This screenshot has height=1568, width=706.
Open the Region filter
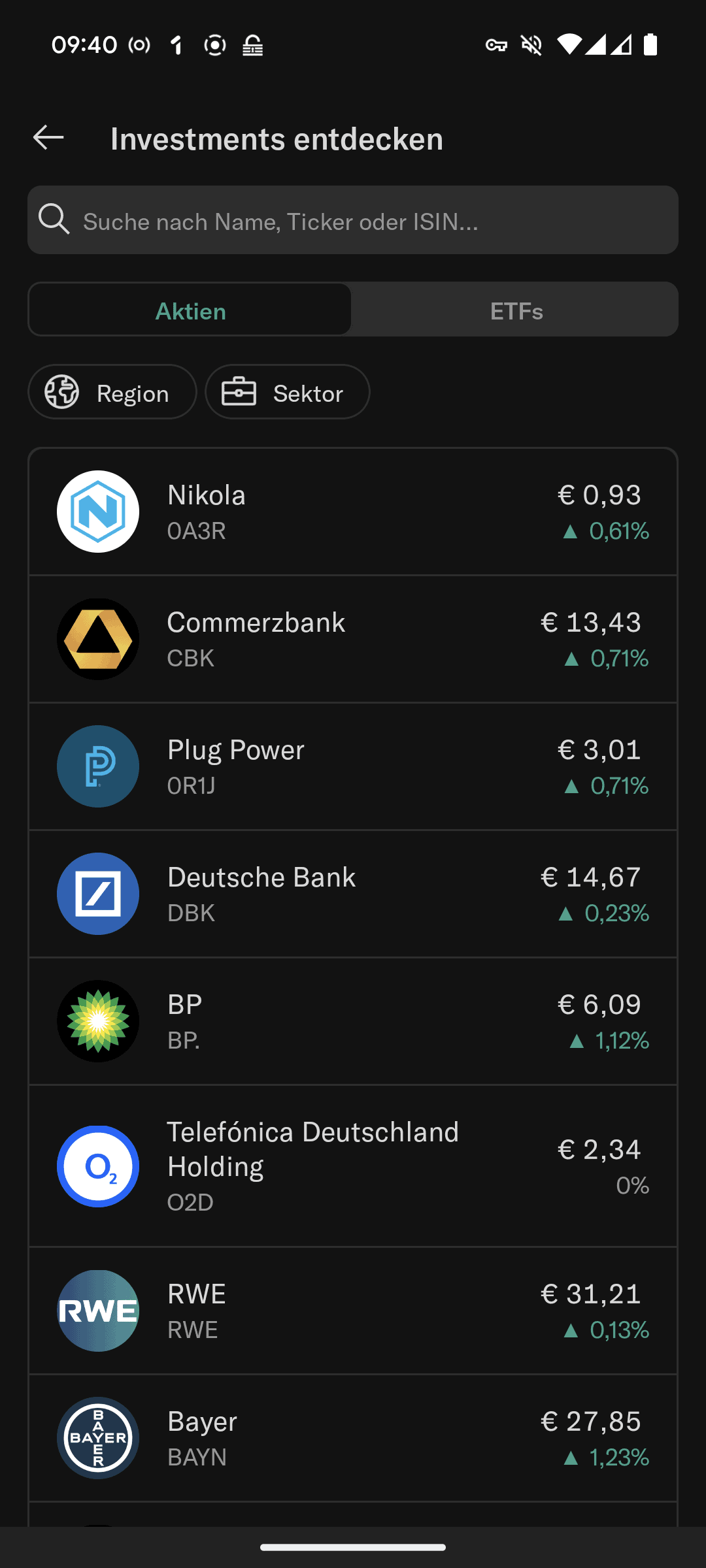click(x=112, y=393)
